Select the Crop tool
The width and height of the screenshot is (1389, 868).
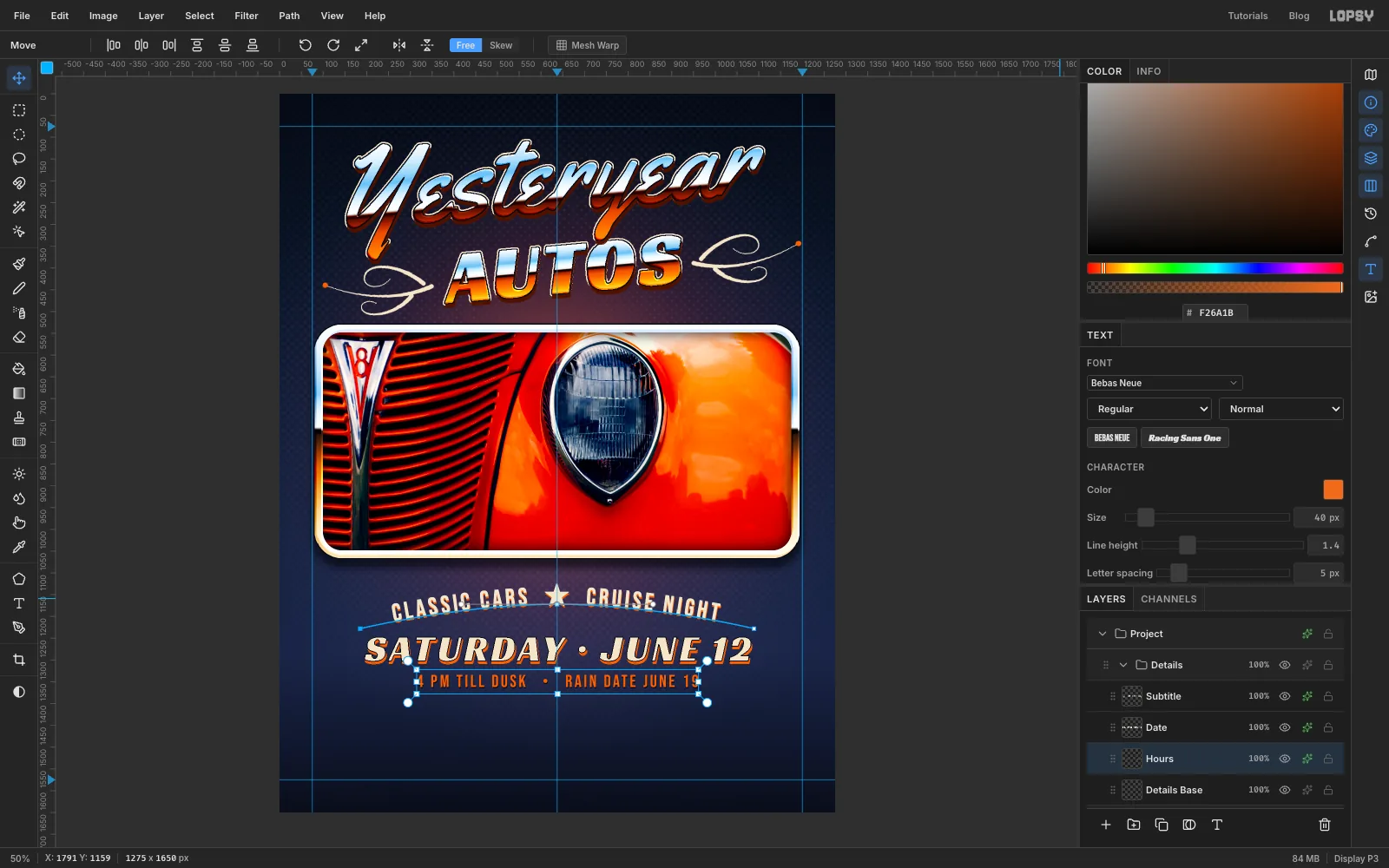[x=19, y=660]
